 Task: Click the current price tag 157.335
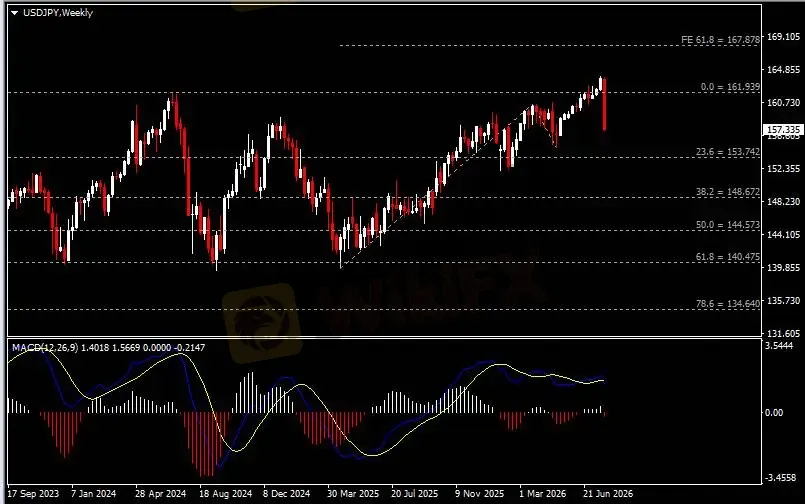[783, 130]
